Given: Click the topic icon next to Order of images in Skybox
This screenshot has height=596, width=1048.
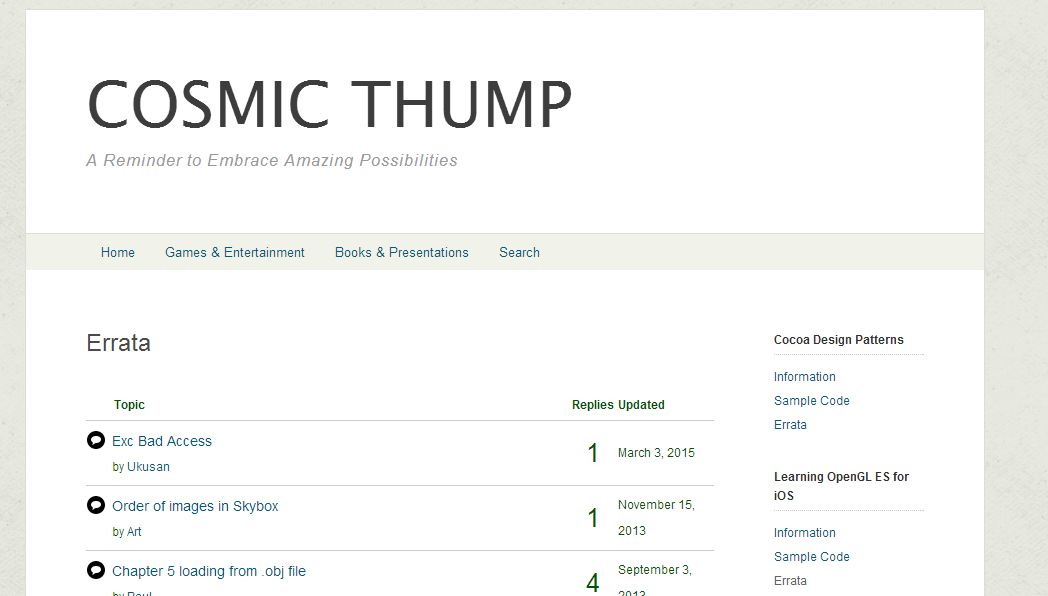Looking at the screenshot, I should tap(96, 505).
